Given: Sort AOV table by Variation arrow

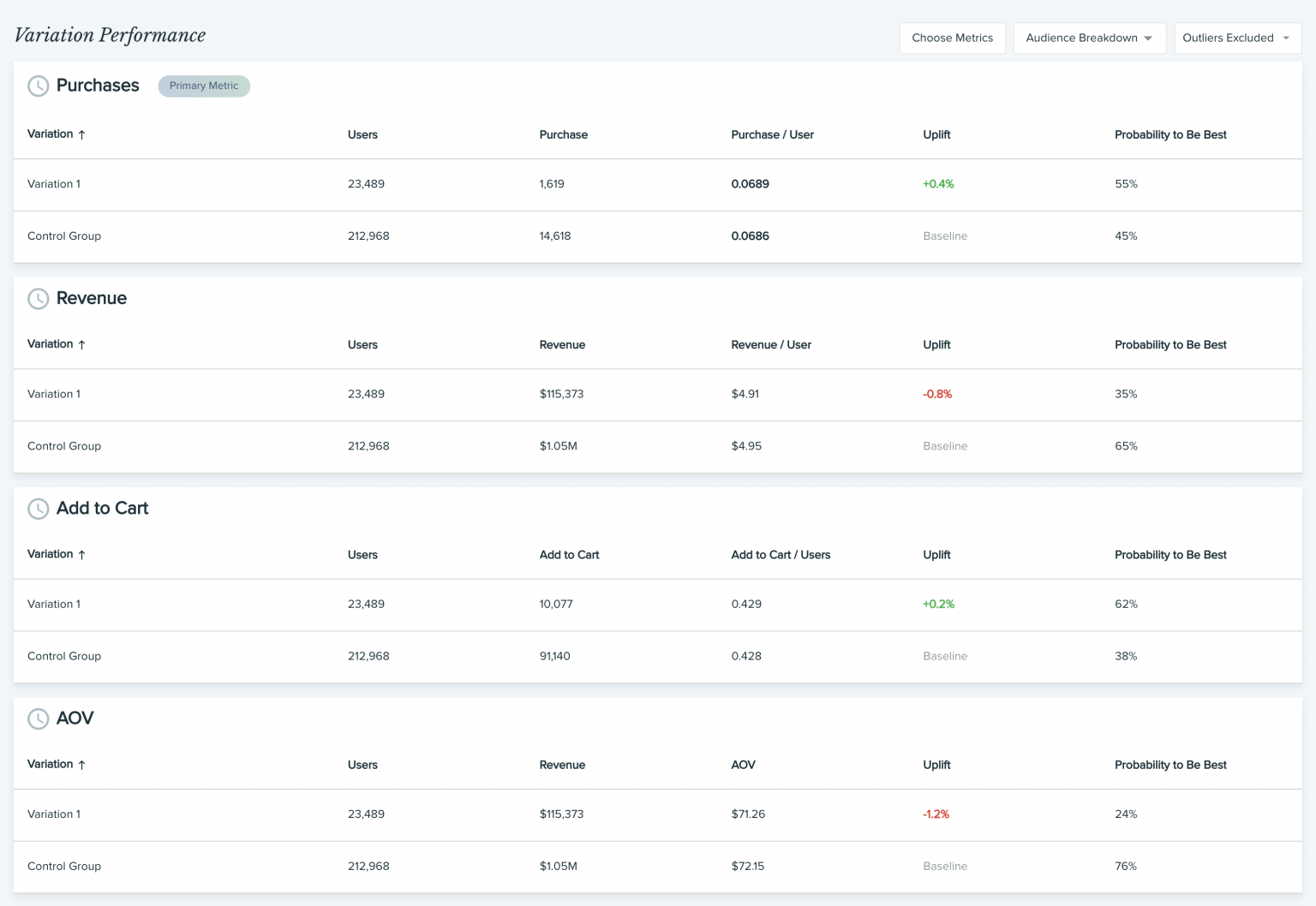Looking at the screenshot, I should (81, 765).
